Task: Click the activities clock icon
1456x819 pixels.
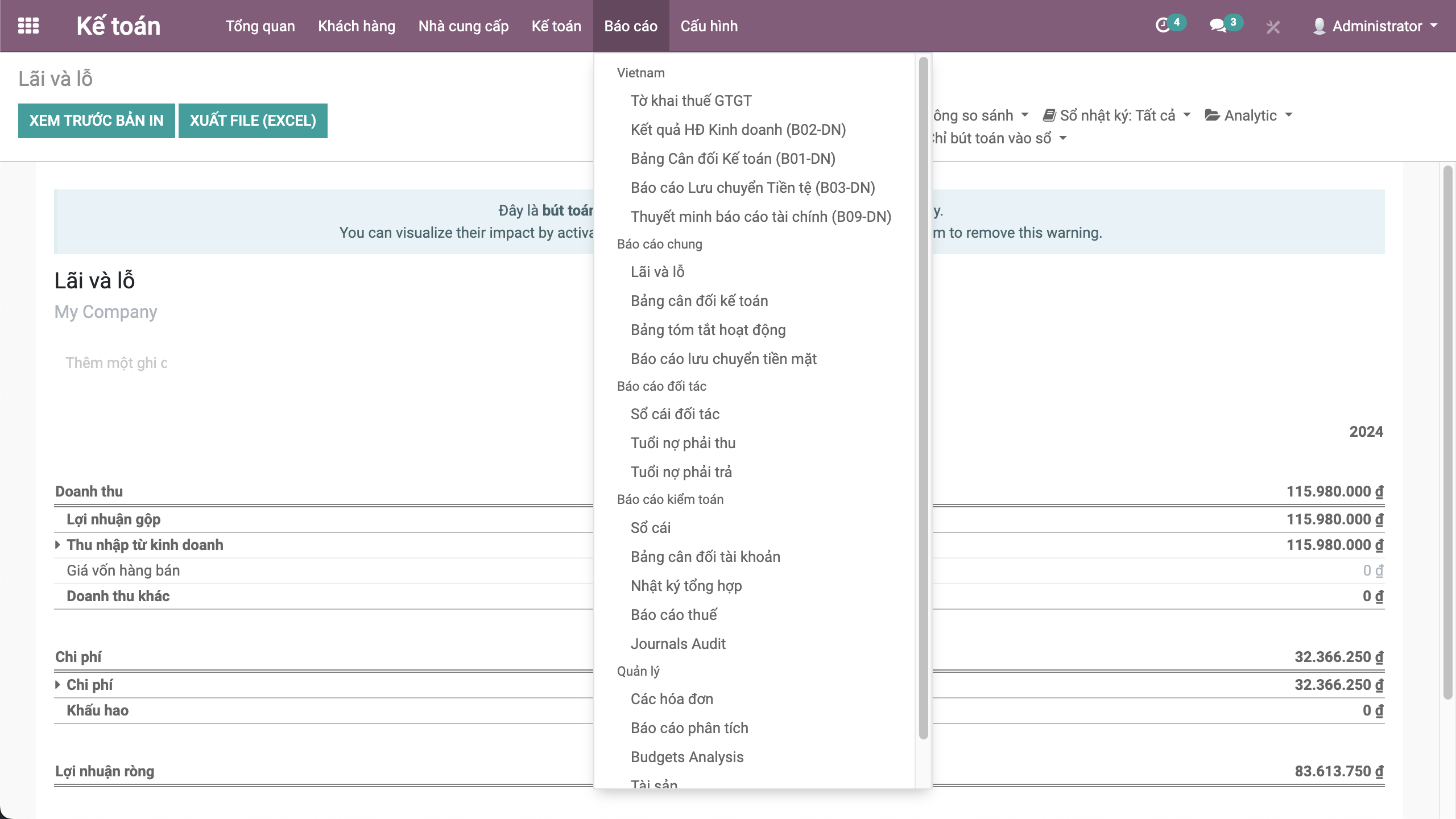Action: 1163,26
